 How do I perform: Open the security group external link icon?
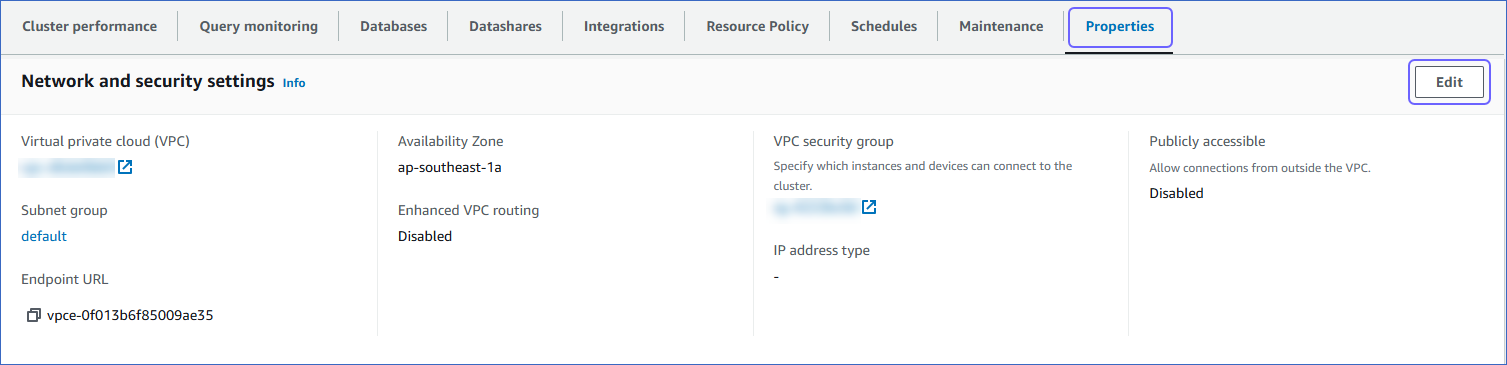pos(869,207)
